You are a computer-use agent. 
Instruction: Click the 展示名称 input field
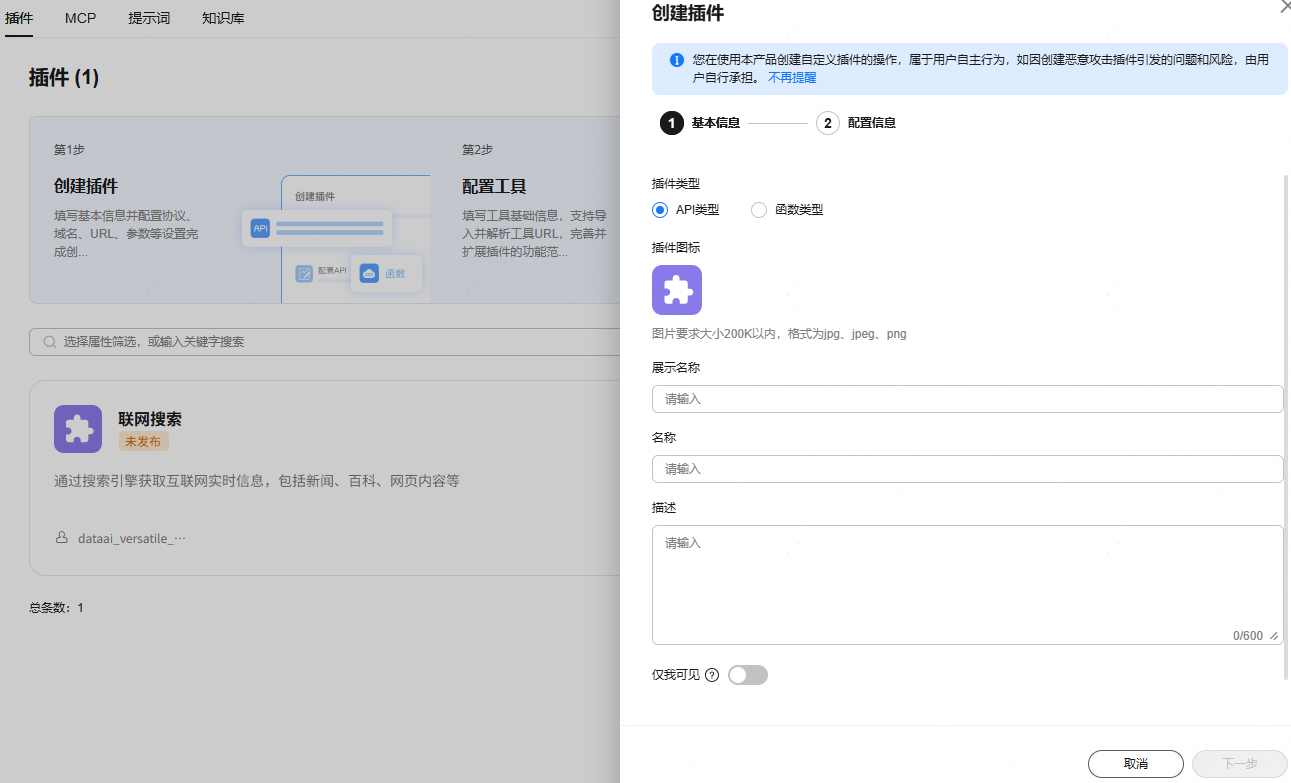click(966, 399)
